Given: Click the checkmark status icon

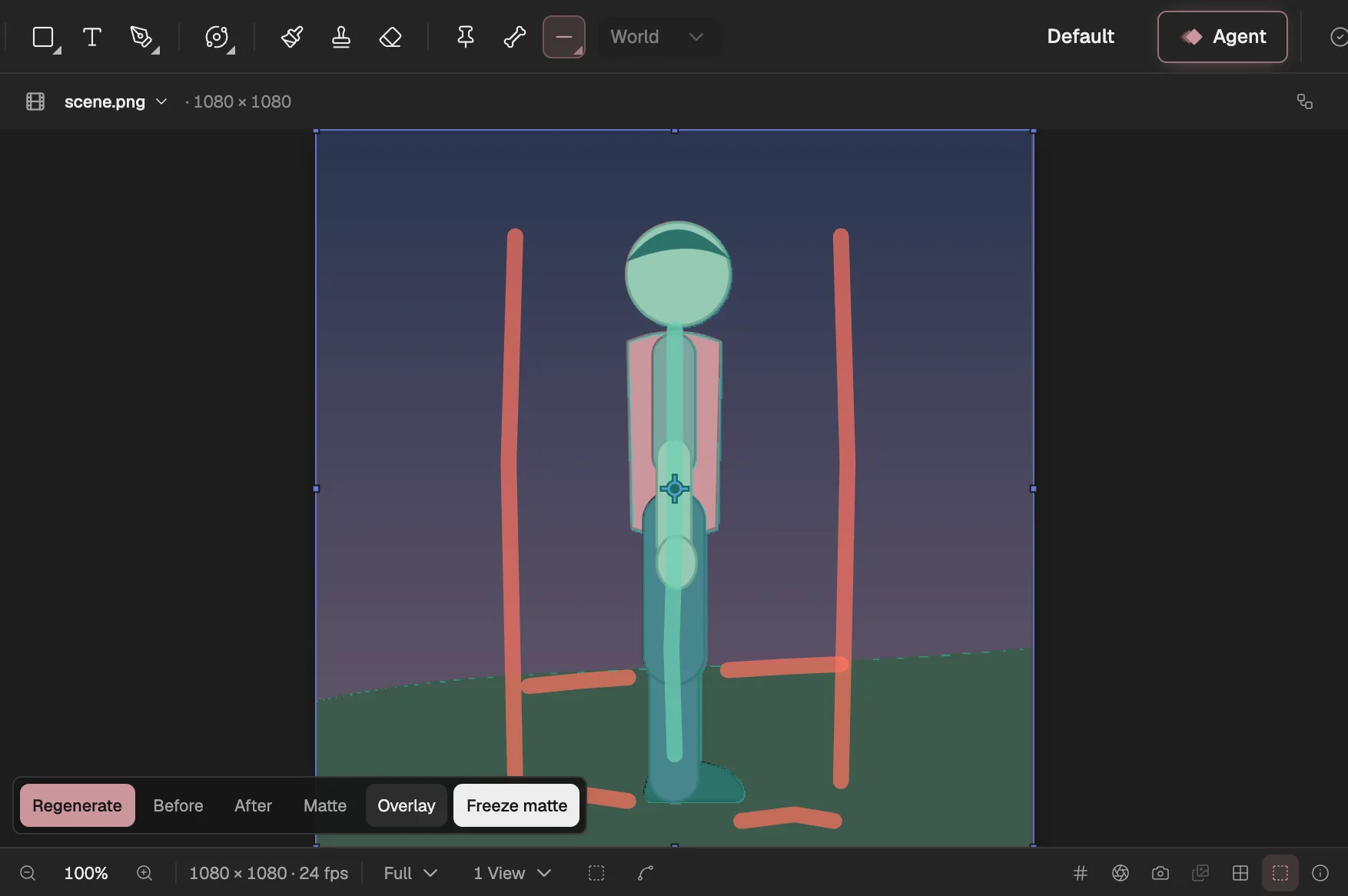Looking at the screenshot, I should [1339, 37].
